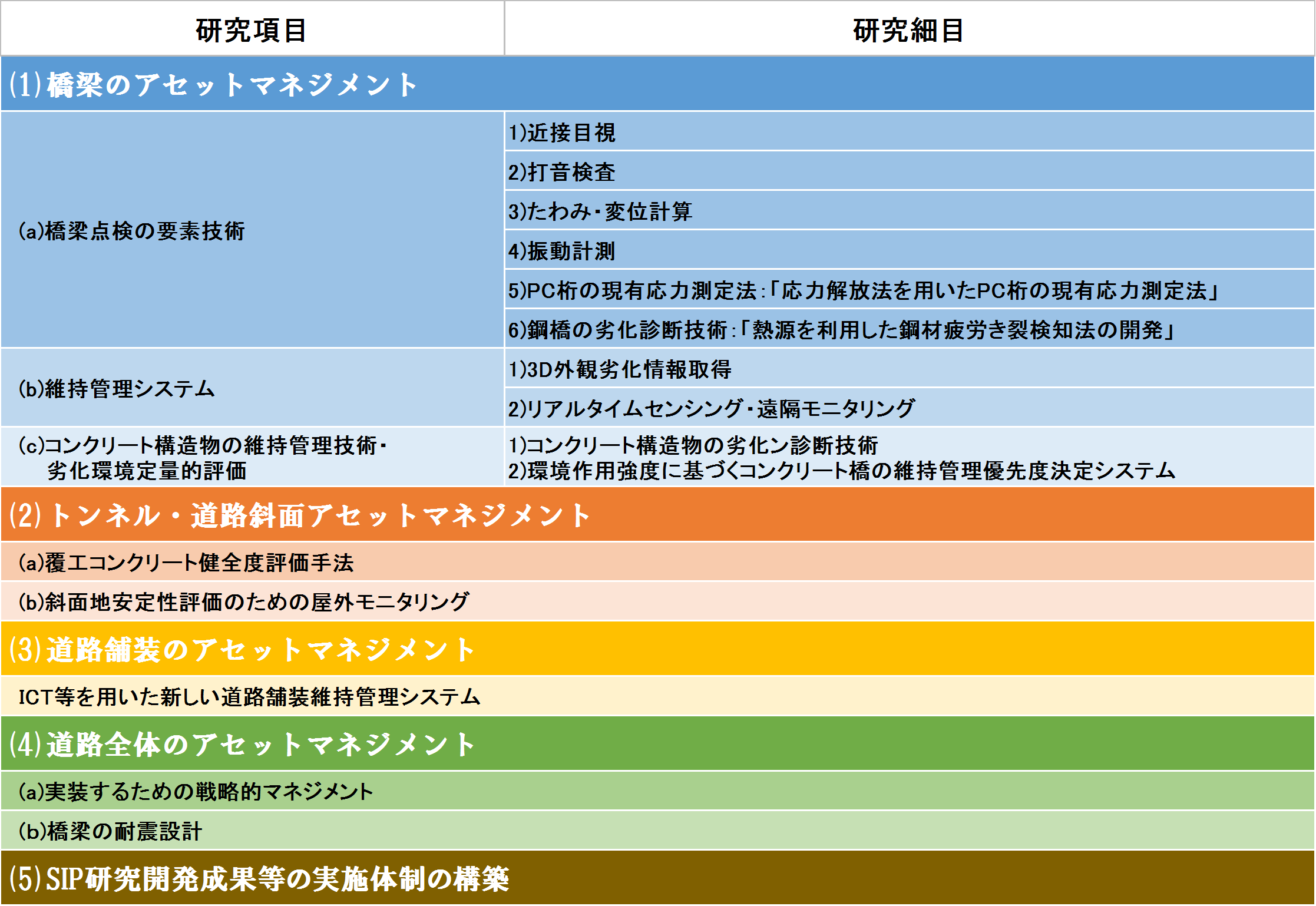
Task: Select the (a)覆工コンクリート健全度評価手法 row
Action: (x=657, y=562)
